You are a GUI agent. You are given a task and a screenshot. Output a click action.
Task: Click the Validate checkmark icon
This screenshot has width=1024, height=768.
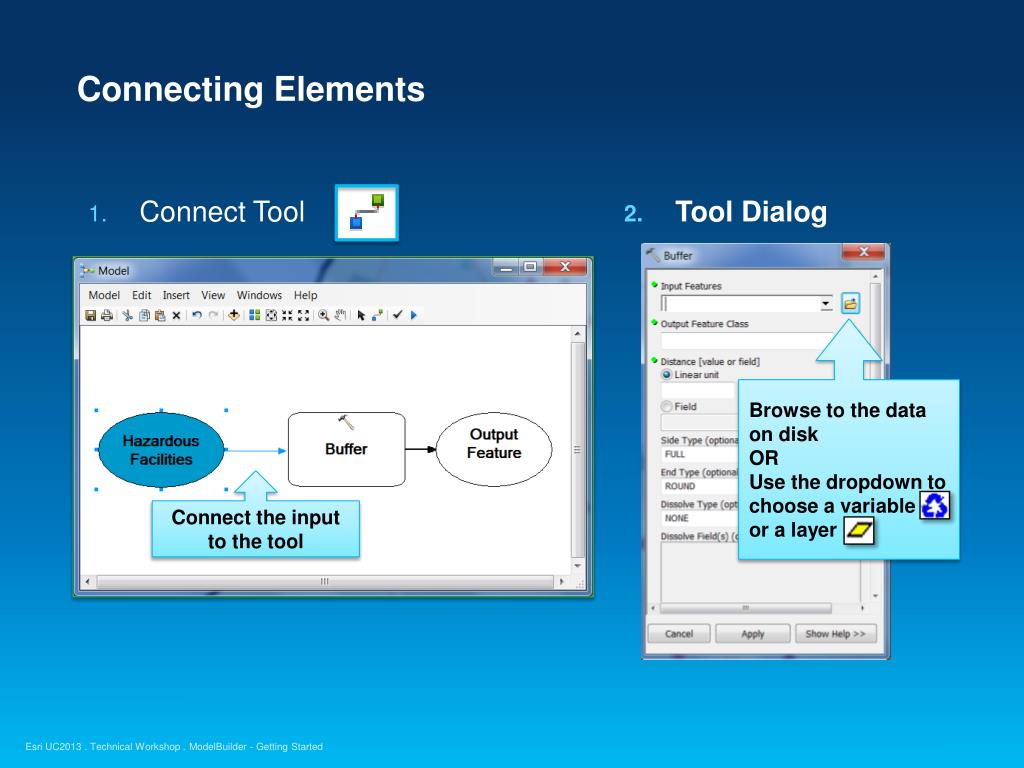397,315
